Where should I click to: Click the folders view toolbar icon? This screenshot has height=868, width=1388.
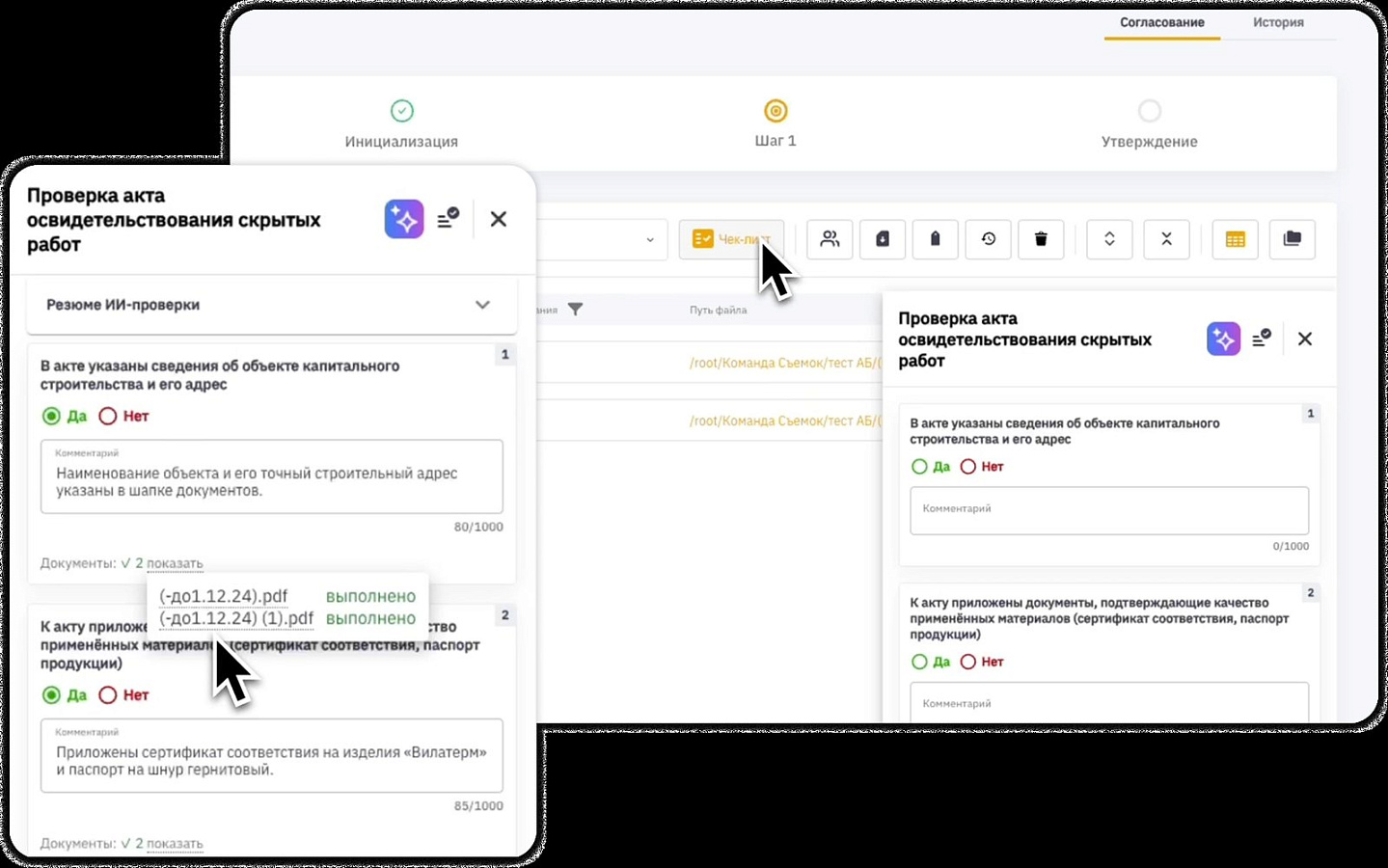[x=1293, y=239]
